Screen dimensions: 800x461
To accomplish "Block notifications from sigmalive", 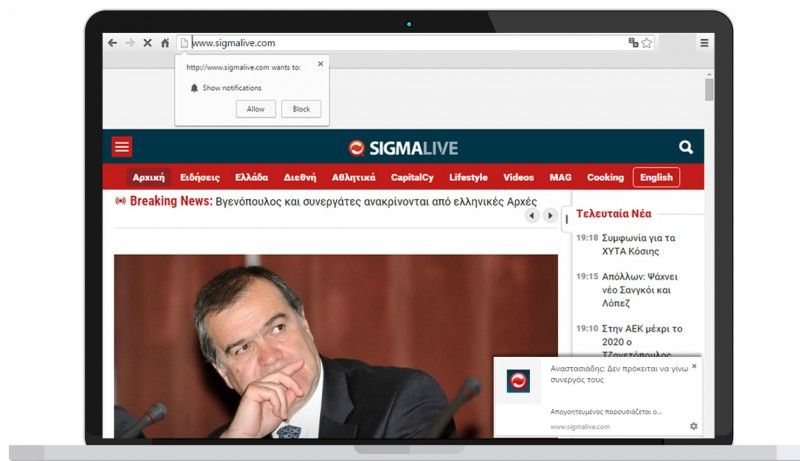I will pos(301,109).
